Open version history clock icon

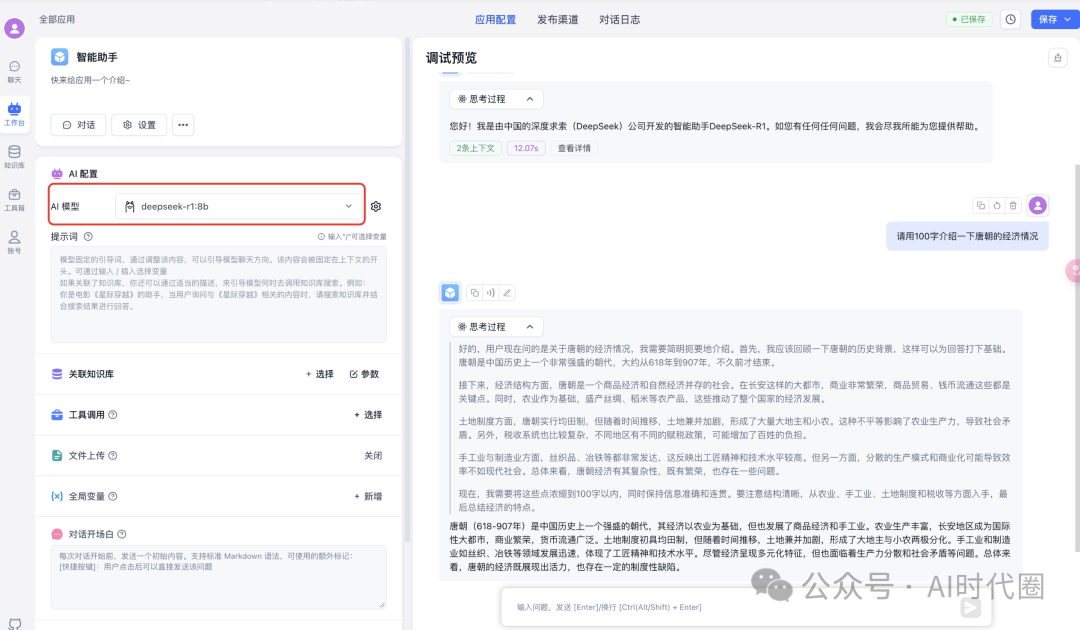[1010, 19]
